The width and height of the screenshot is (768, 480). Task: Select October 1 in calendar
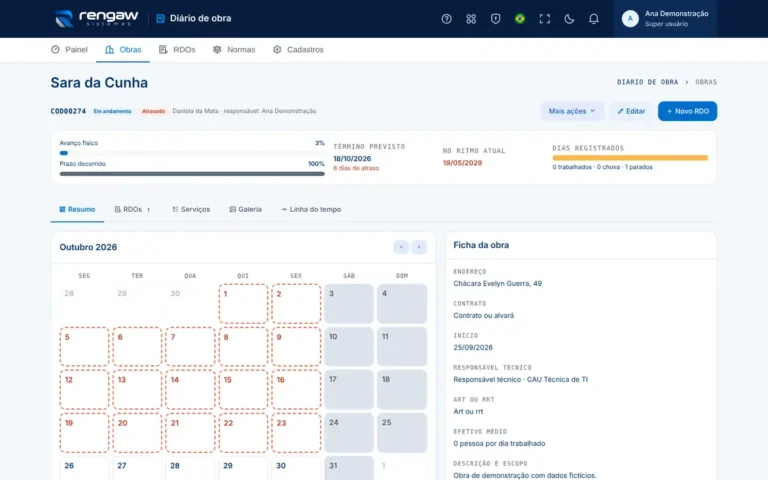243,304
